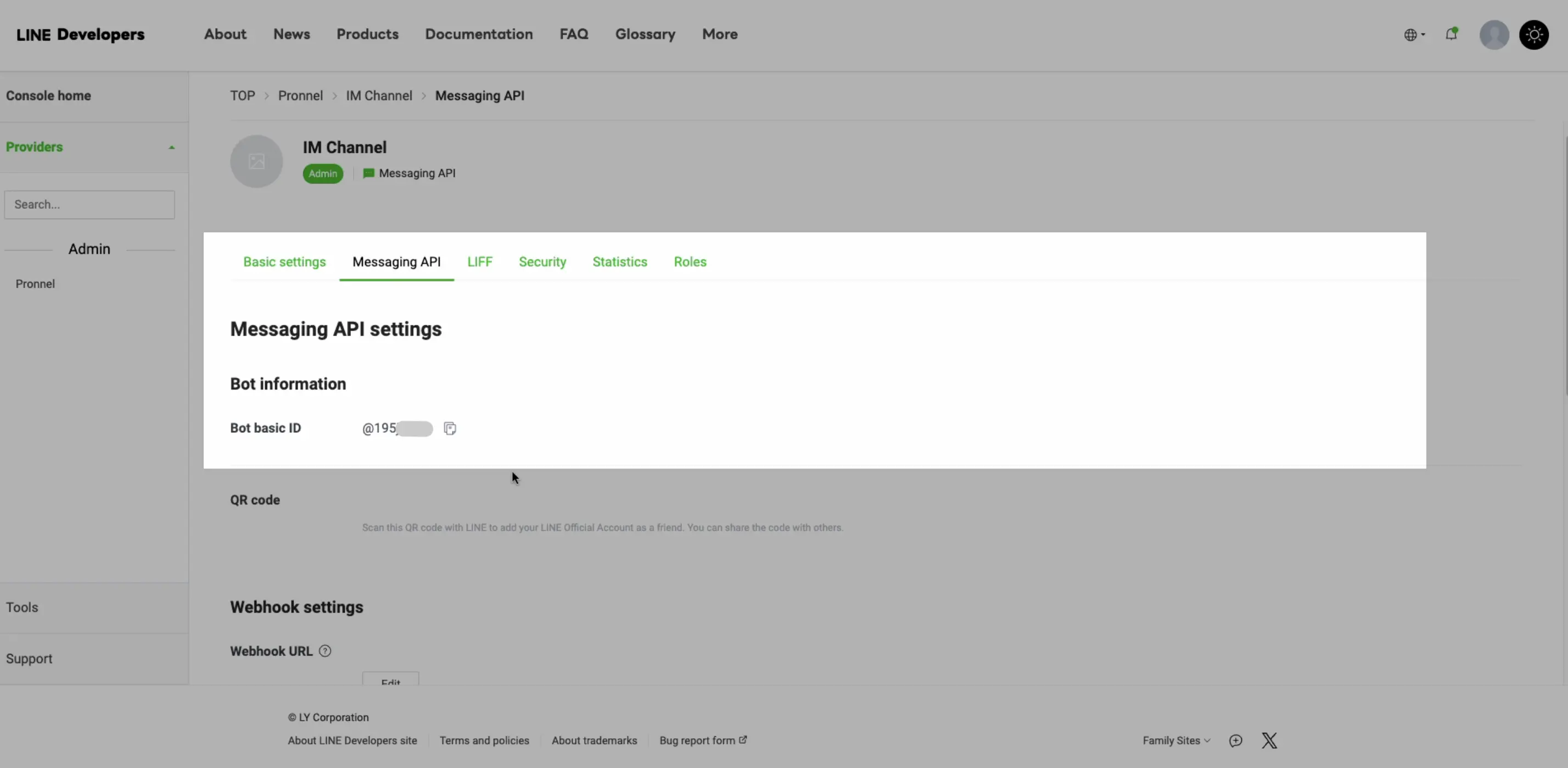Click the green Admin badge
The width and height of the screenshot is (1568, 768).
(323, 174)
